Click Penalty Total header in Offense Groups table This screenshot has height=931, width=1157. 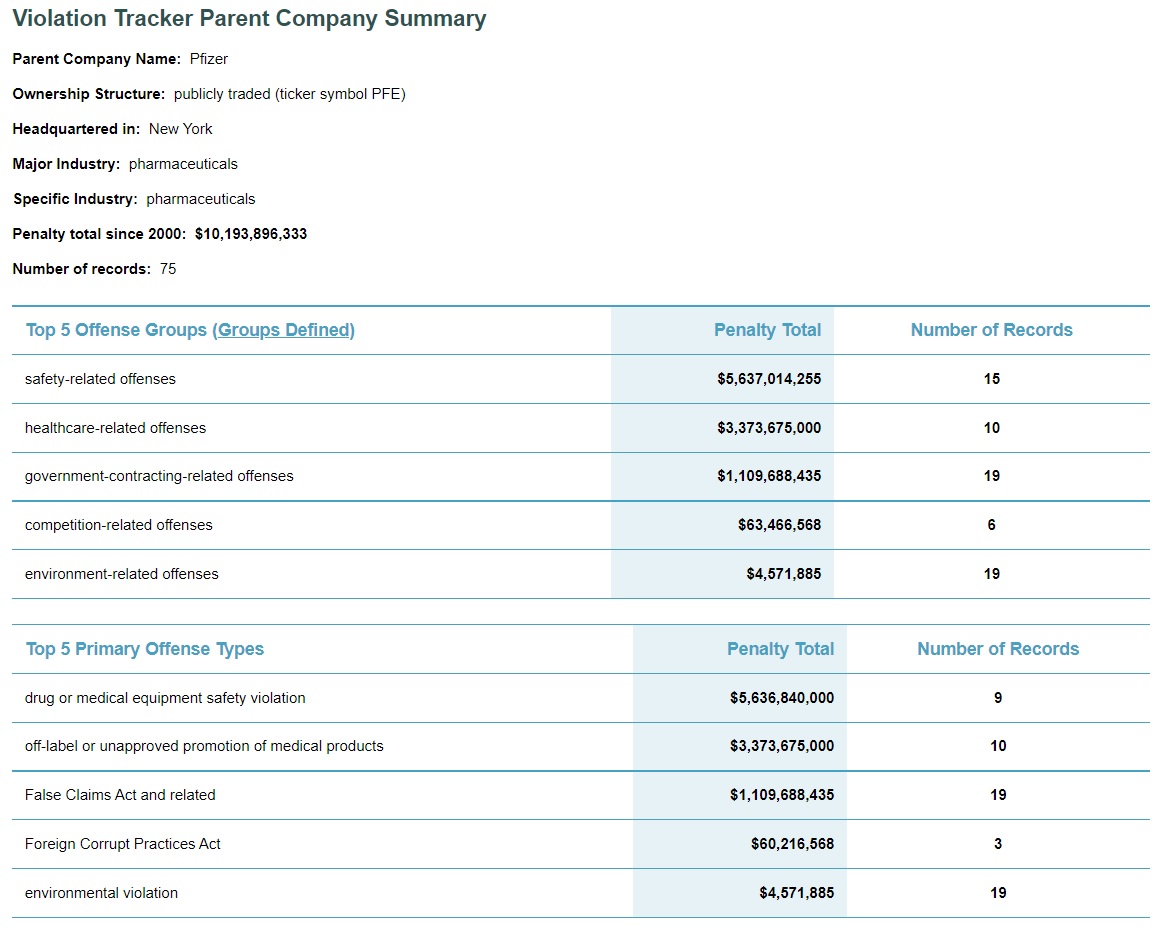(x=767, y=330)
